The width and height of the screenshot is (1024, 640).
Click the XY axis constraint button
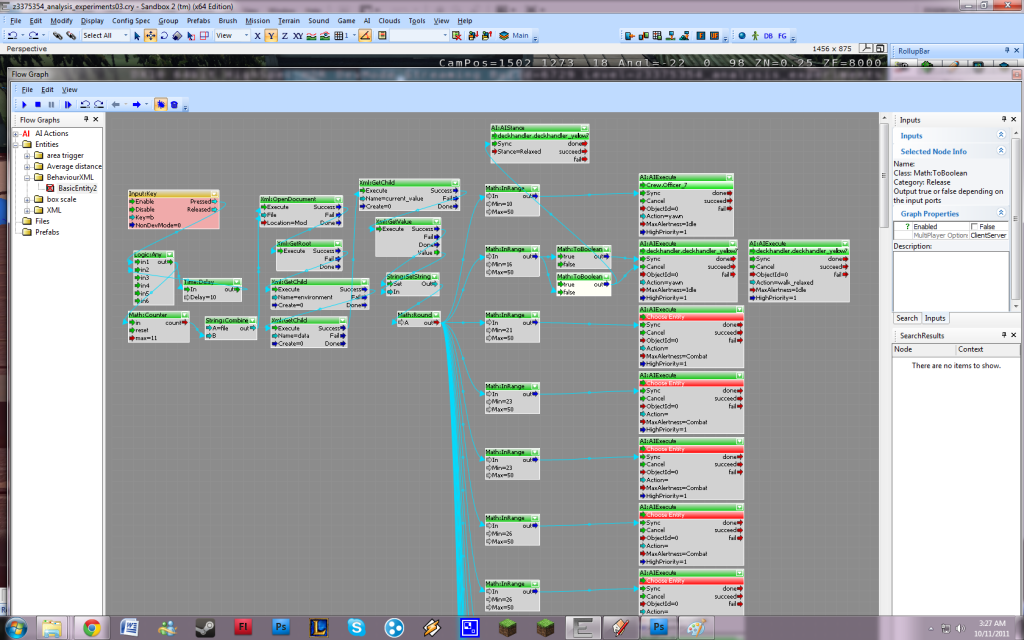[298, 36]
